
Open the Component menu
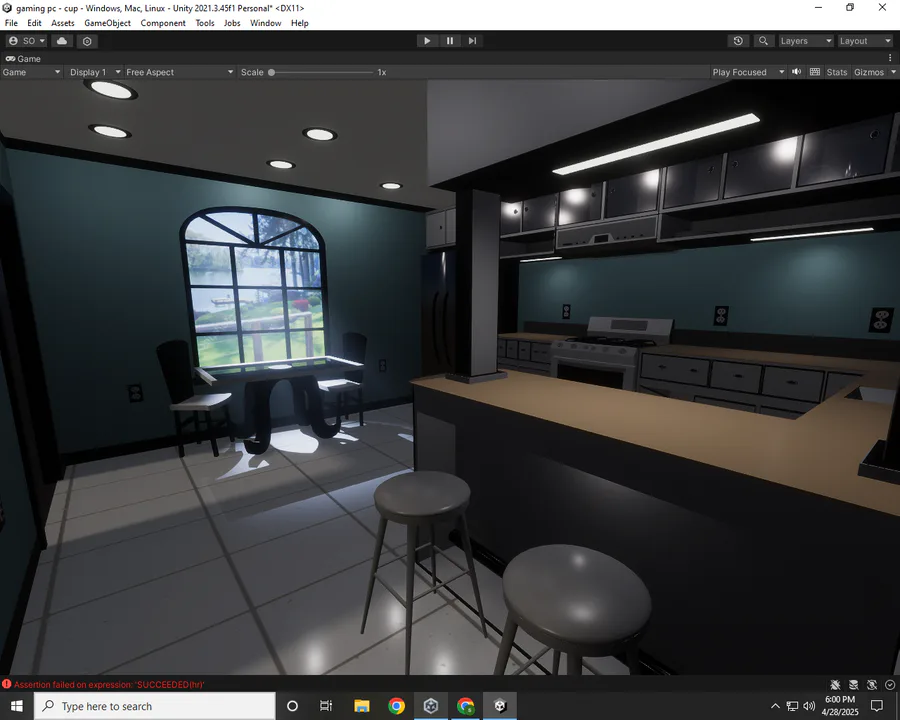click(163, 23)
